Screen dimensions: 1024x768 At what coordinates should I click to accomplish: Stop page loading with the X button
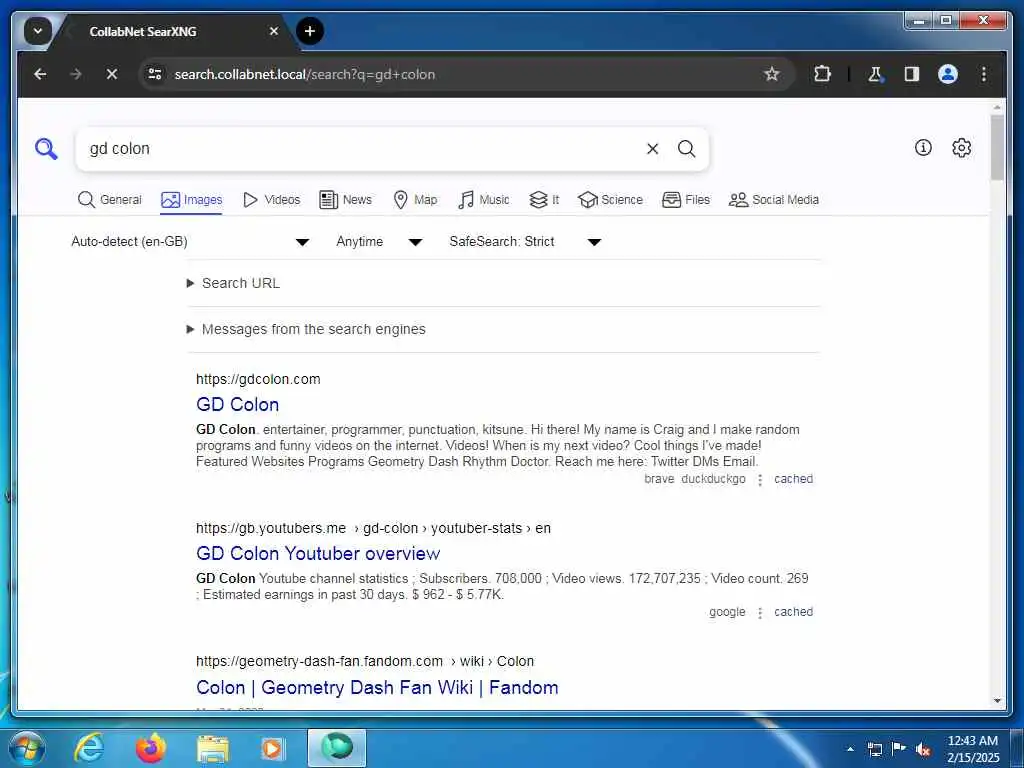point(112,74)
